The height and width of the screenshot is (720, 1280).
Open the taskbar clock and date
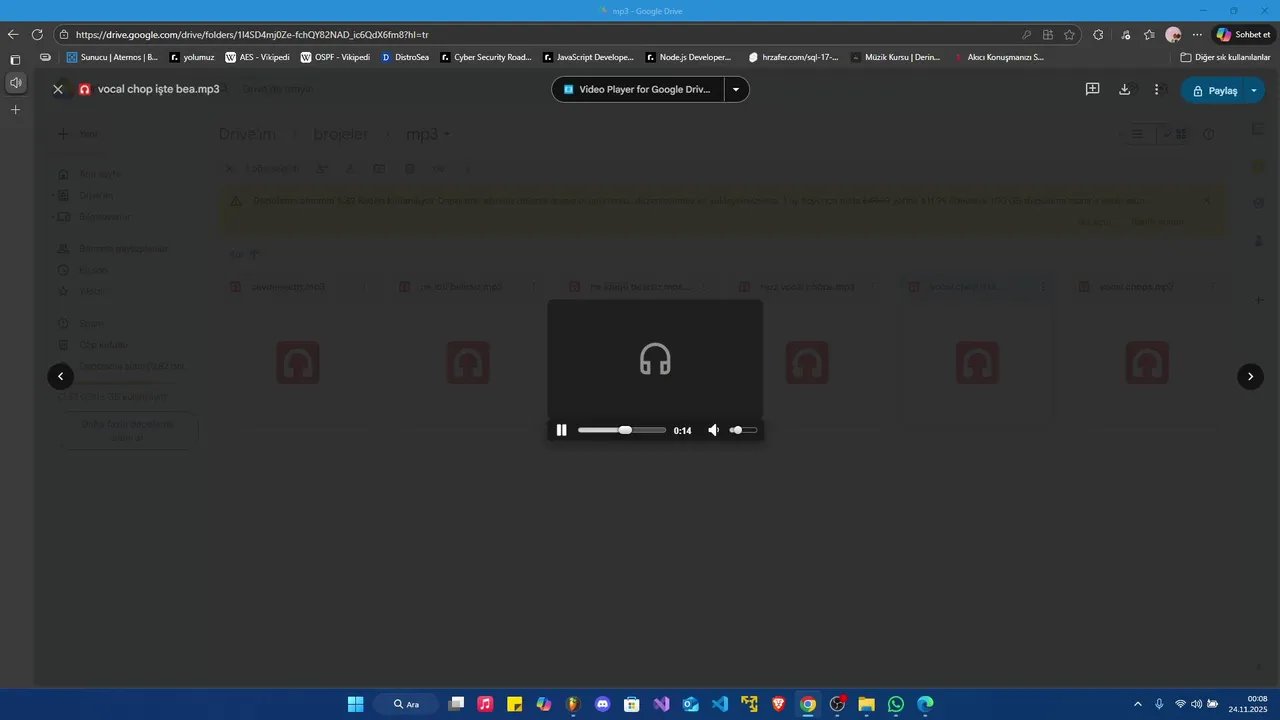pos(1250,704)
